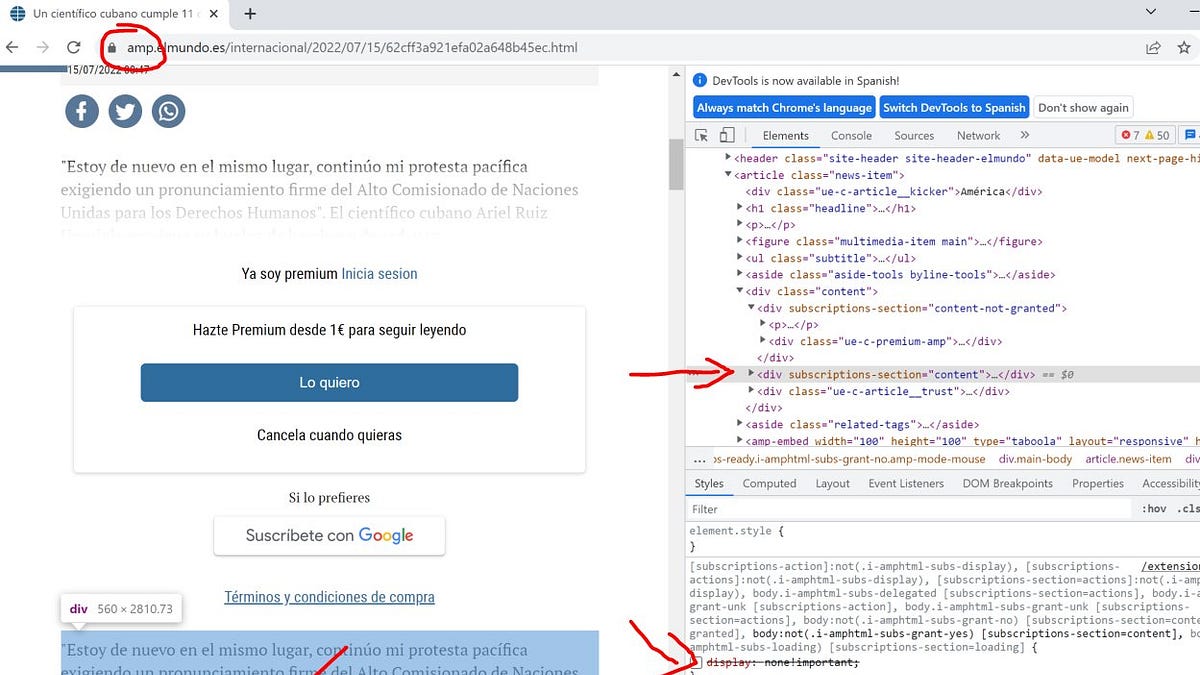Select the element.style rule block
This screenshot has height=675, width=1200.
tap(737, 539)
